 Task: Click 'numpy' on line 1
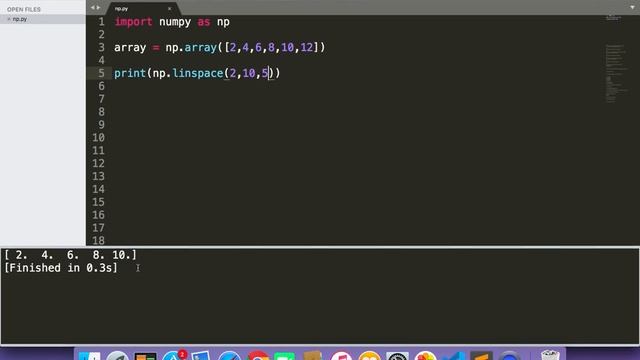coord(175,22)
